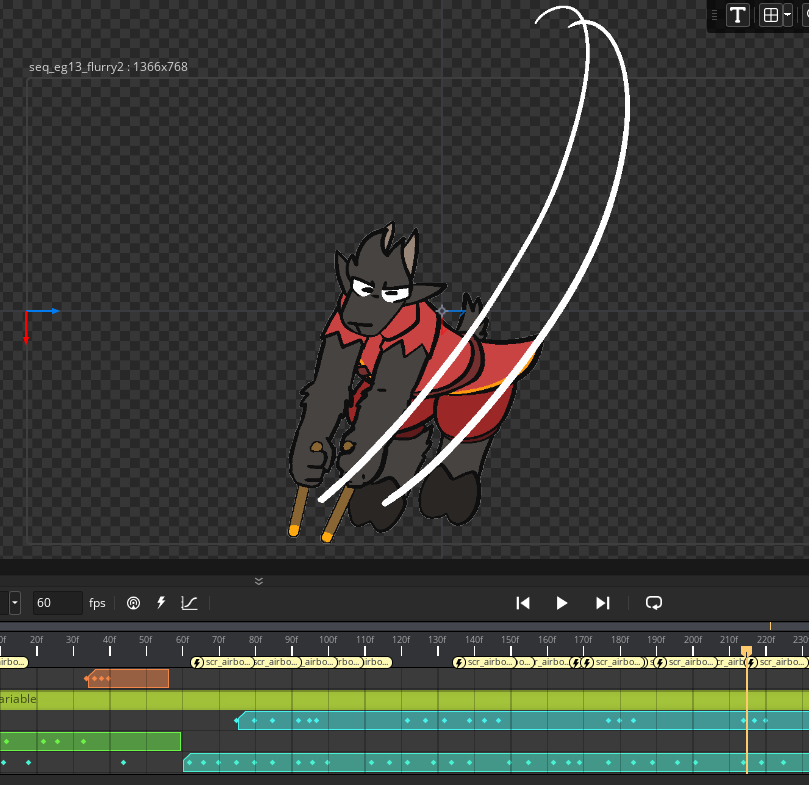
Task: Click the toolbar drag handle grip
Action: 715,15
